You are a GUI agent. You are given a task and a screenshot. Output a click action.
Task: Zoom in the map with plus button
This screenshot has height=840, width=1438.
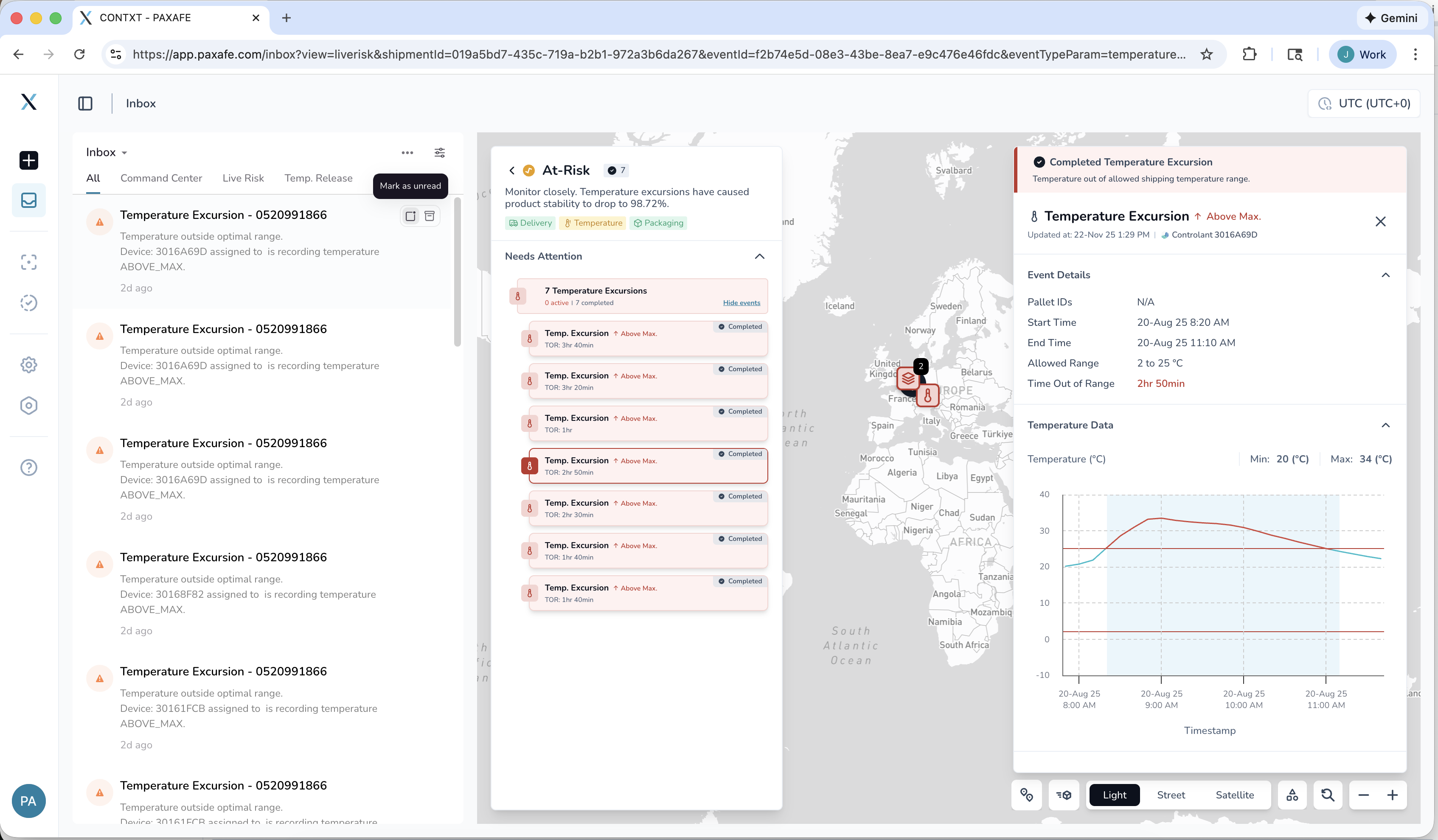1392,795
